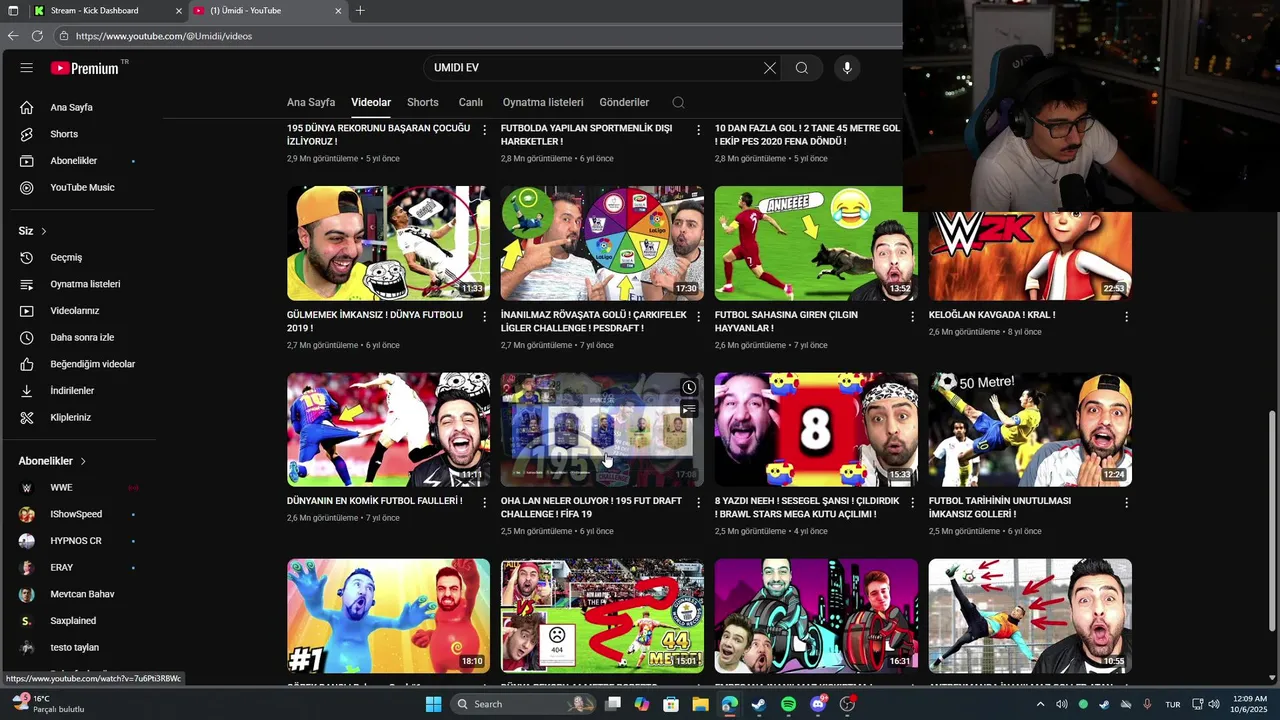Open the IShowSpeed subscription channel
The height and width of the screenshot is (720, 1280).
pos(76,514)
